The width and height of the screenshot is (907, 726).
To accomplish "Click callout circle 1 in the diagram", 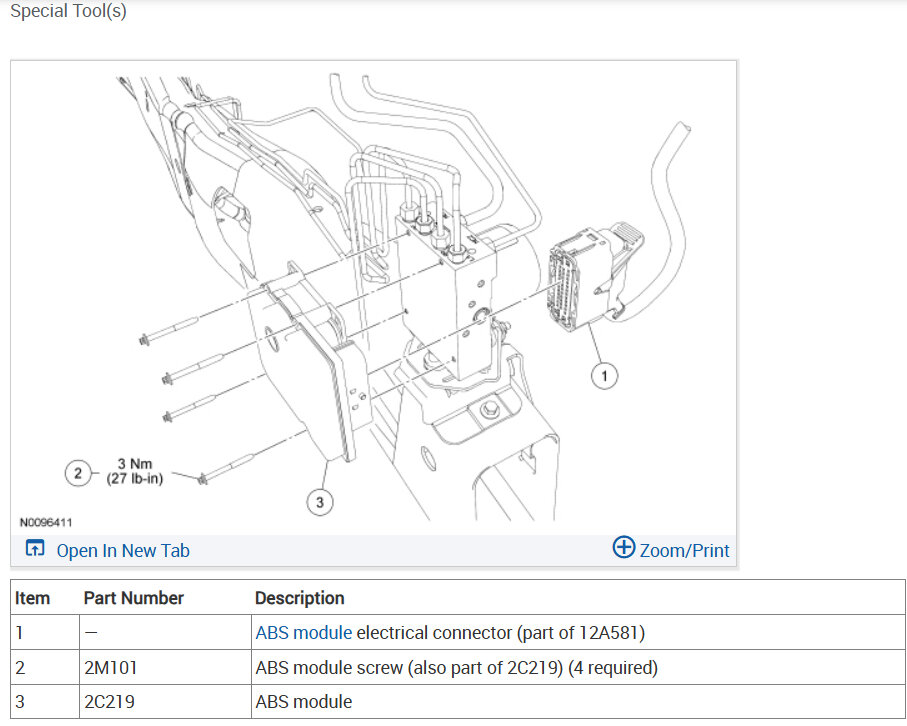I will tap(604, 376).
